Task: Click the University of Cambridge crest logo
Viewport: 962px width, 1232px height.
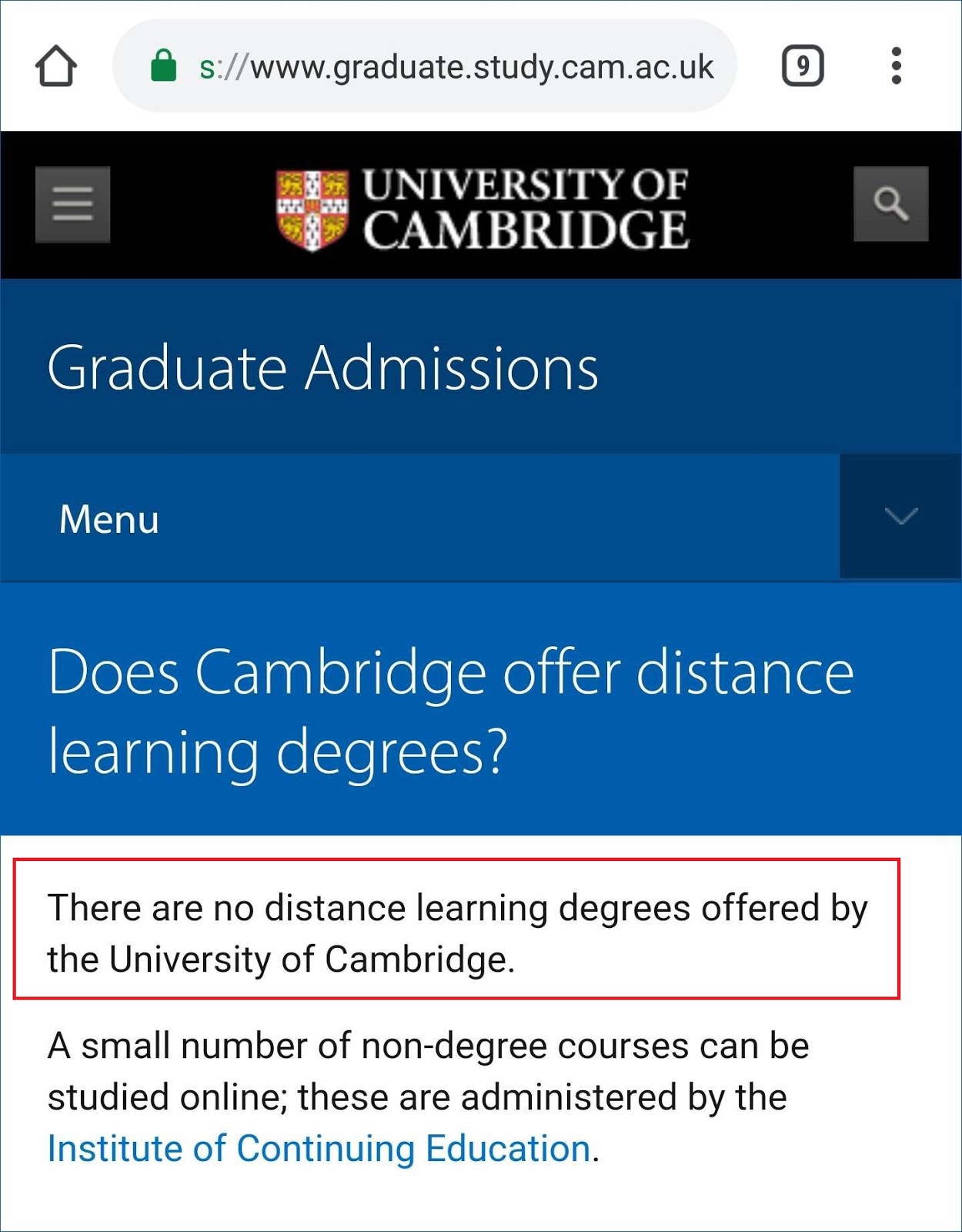Action: [312, 209]
